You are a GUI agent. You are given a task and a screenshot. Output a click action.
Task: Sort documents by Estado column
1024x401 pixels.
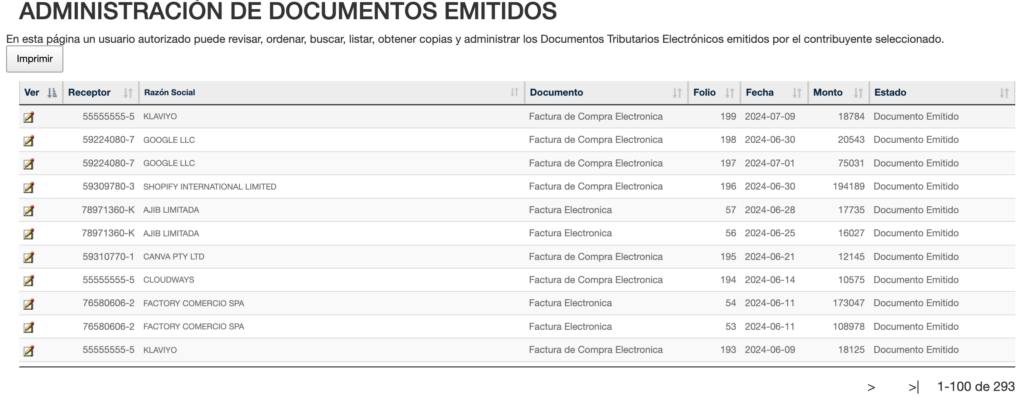942,93
